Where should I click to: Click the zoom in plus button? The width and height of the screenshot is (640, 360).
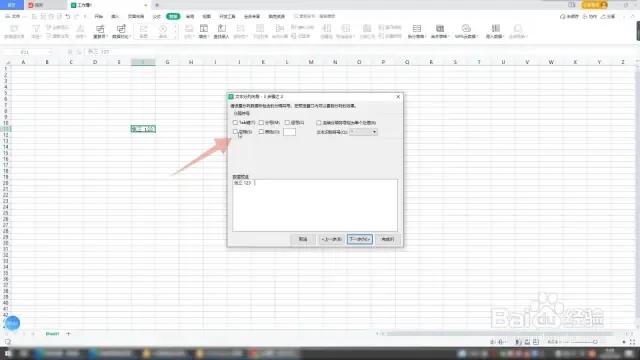[x=624, y=342]
